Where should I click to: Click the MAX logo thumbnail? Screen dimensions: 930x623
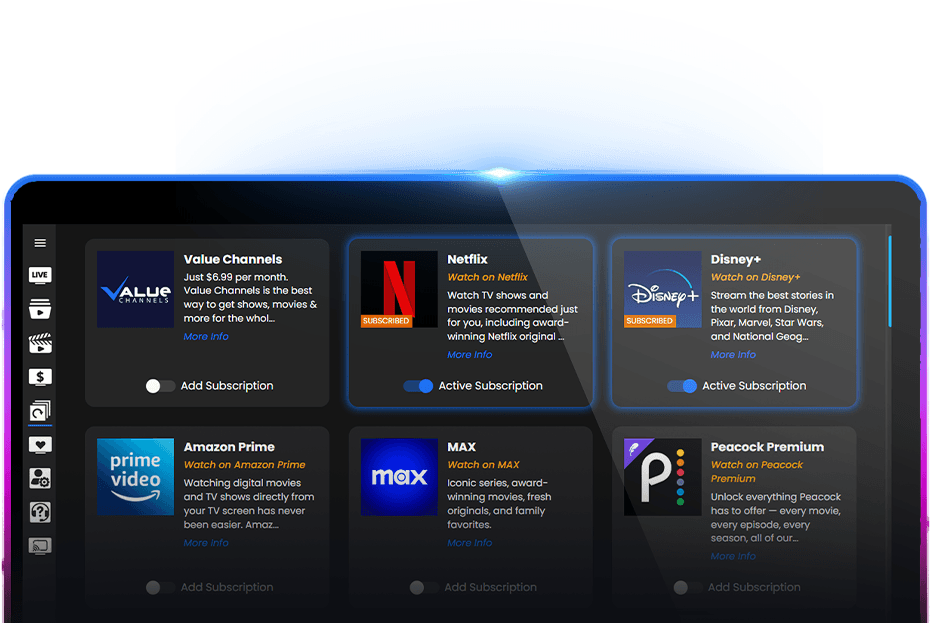pyautogui.click(x=399, y=477)
